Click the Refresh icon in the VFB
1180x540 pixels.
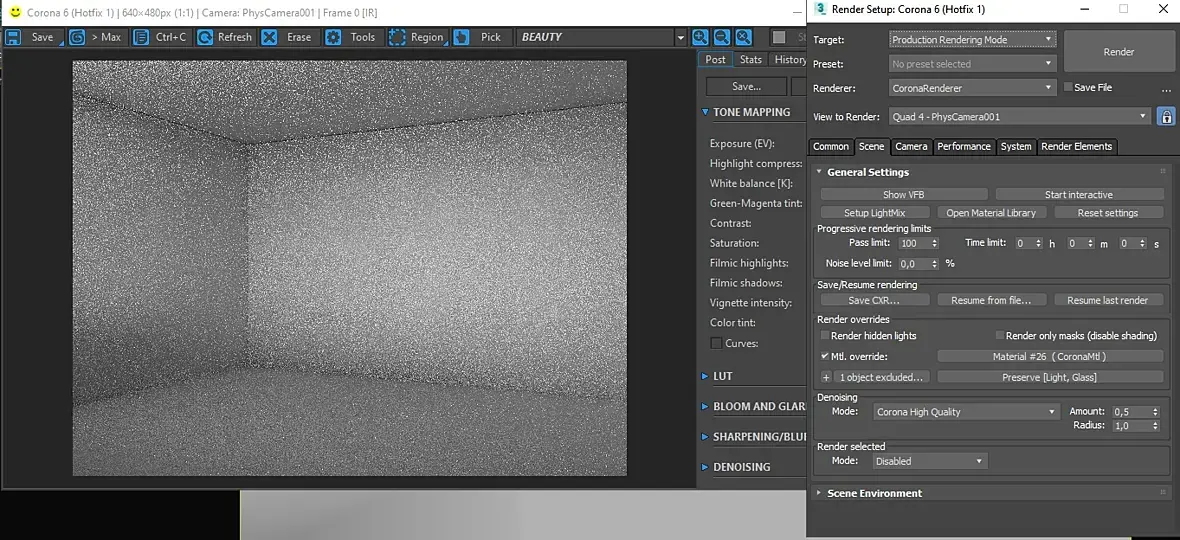tap(205, 37)
